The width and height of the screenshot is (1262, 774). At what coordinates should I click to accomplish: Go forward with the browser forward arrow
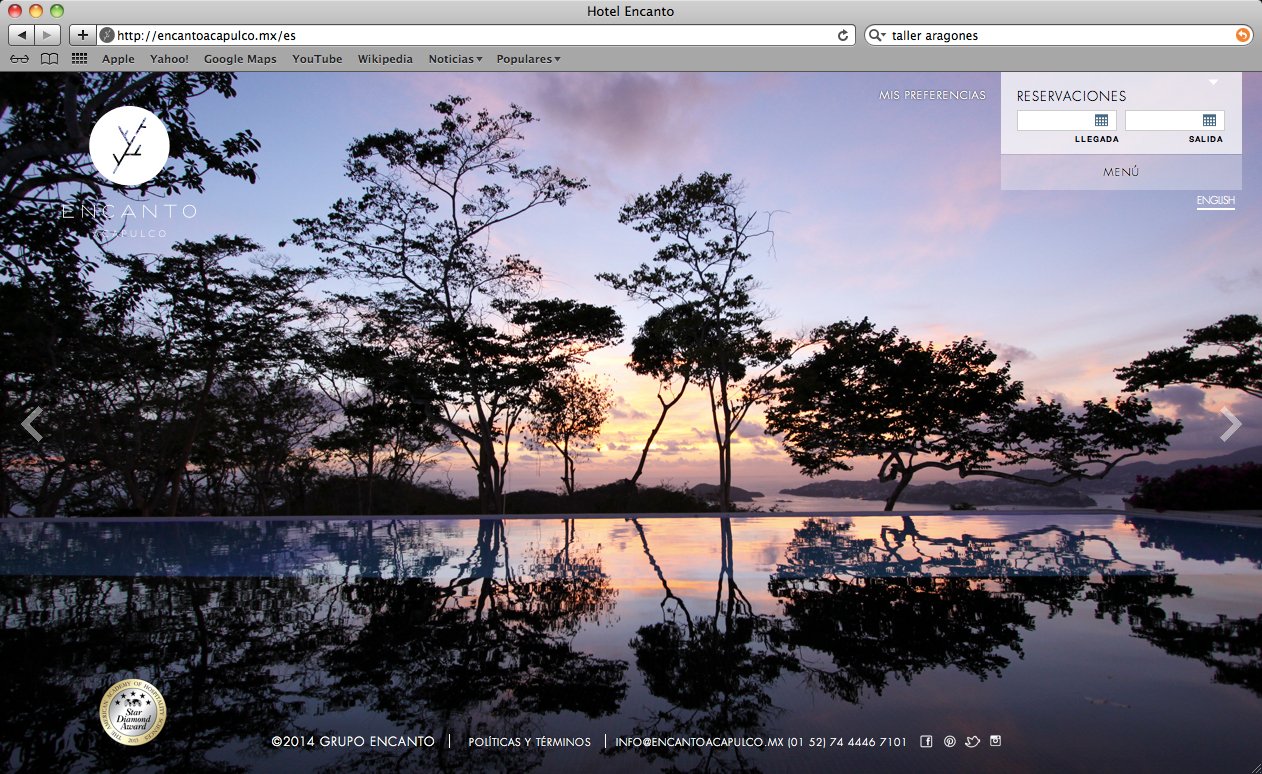[x=48, y=35]
